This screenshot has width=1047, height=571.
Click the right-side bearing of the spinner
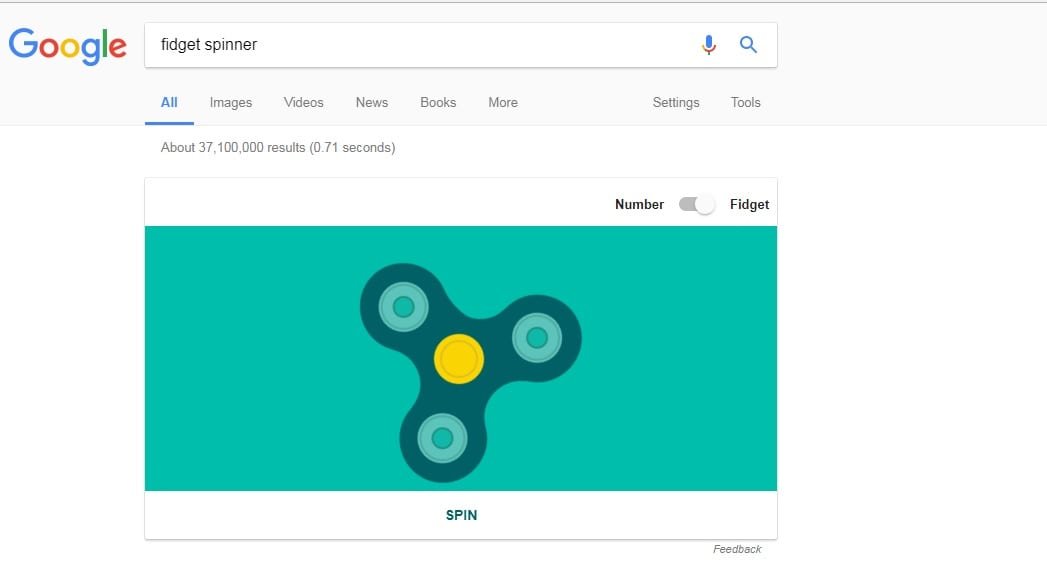537,338
